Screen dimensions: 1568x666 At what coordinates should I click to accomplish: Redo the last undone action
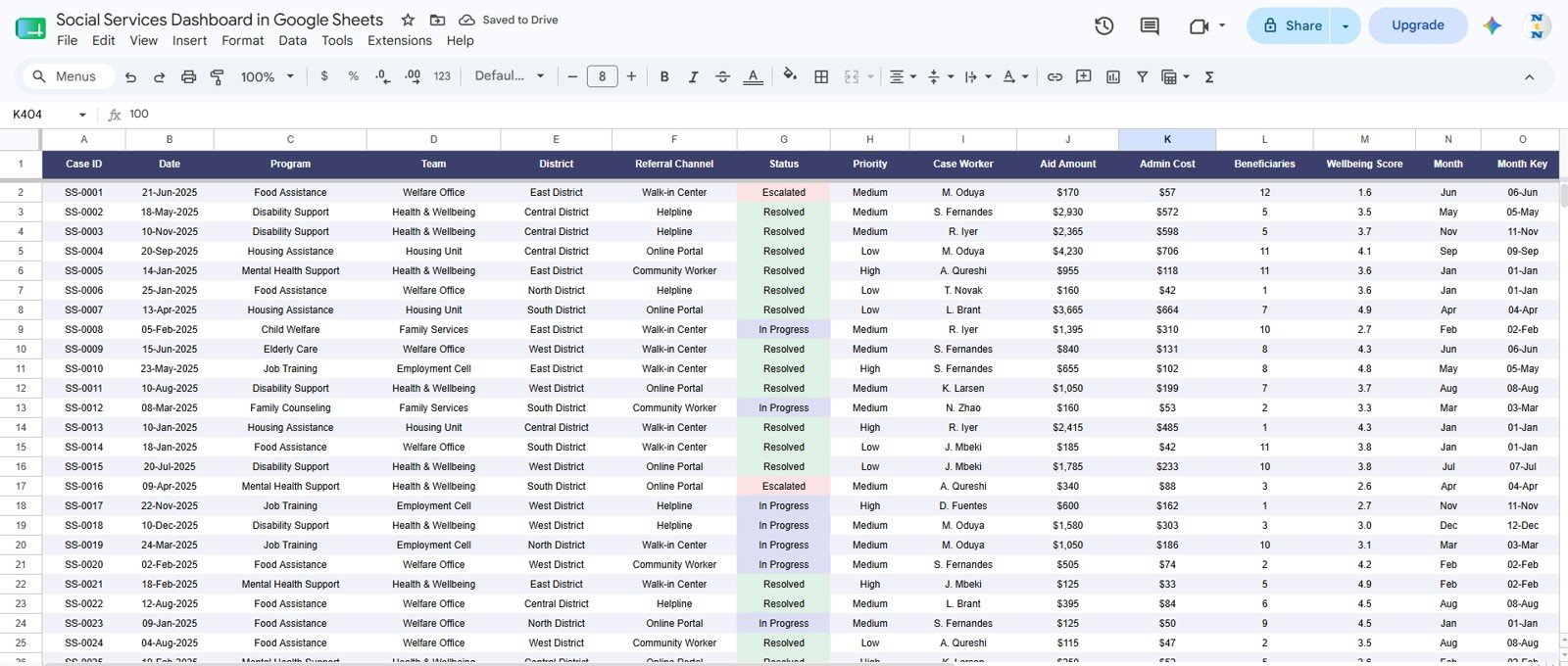click(x=159, y=76)
